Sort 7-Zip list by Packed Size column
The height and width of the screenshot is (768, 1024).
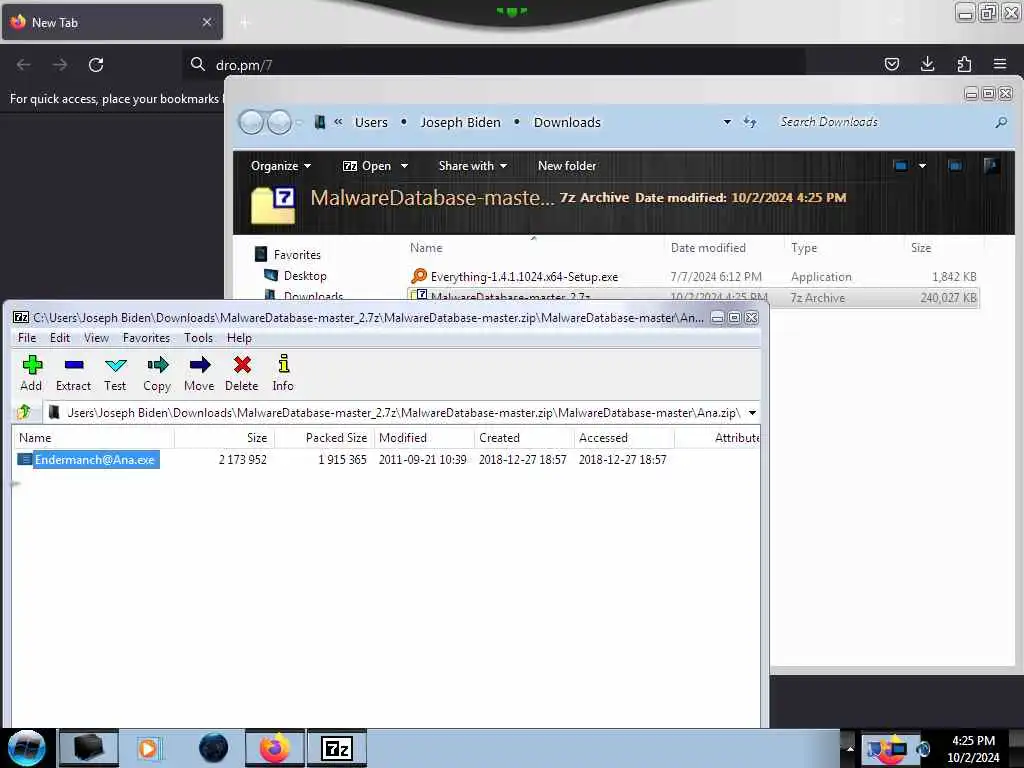[324, 438]
